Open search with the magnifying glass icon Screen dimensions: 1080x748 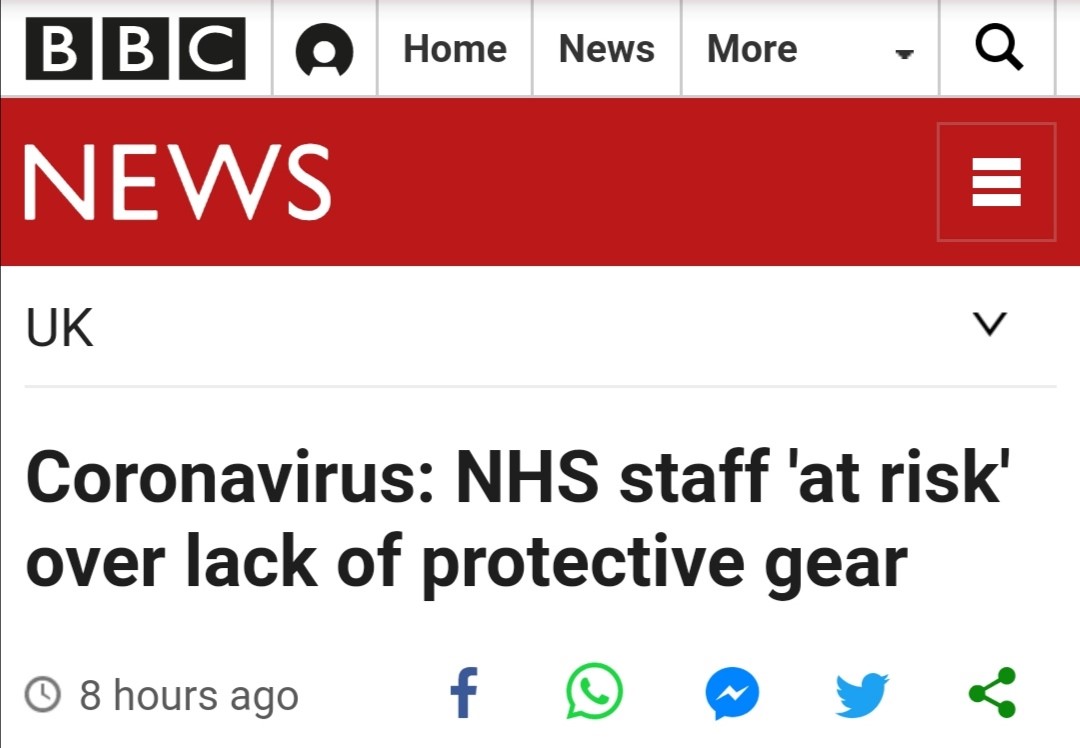click(998, 48)
